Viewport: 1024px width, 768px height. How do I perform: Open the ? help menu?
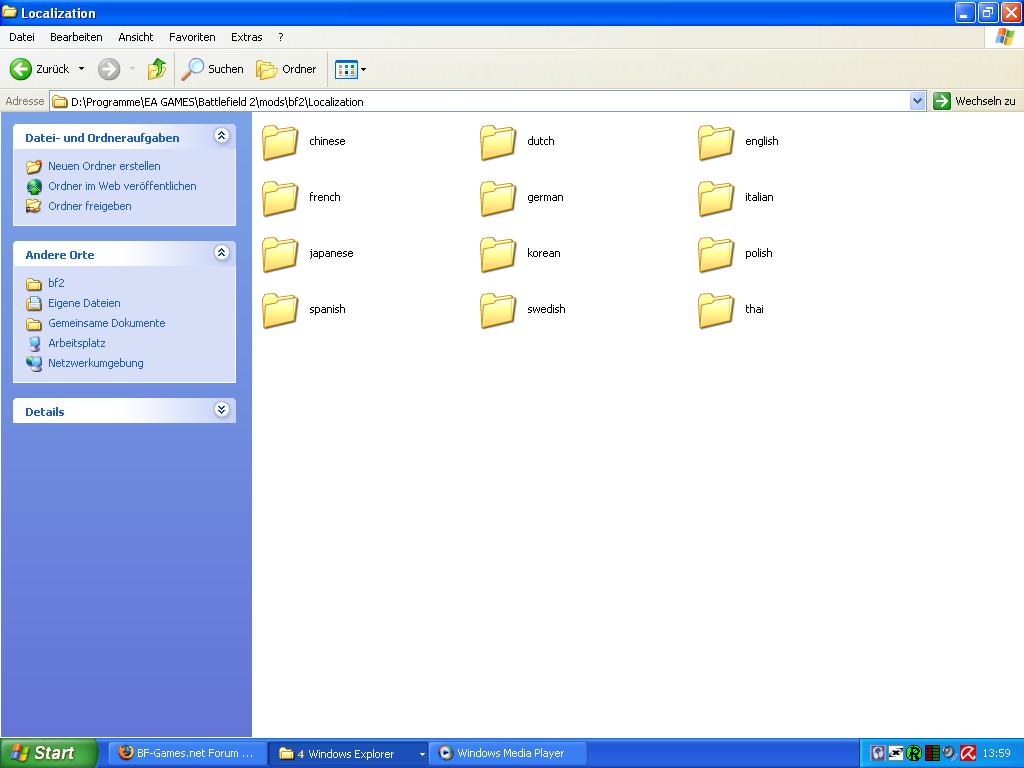click(x=281, y=37)
